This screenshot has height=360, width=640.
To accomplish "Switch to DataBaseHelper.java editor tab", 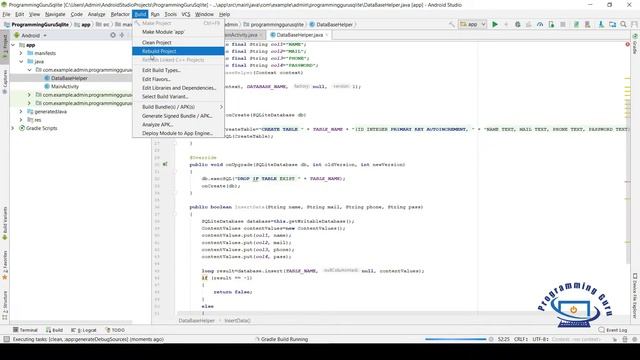I will coord(299,35).
